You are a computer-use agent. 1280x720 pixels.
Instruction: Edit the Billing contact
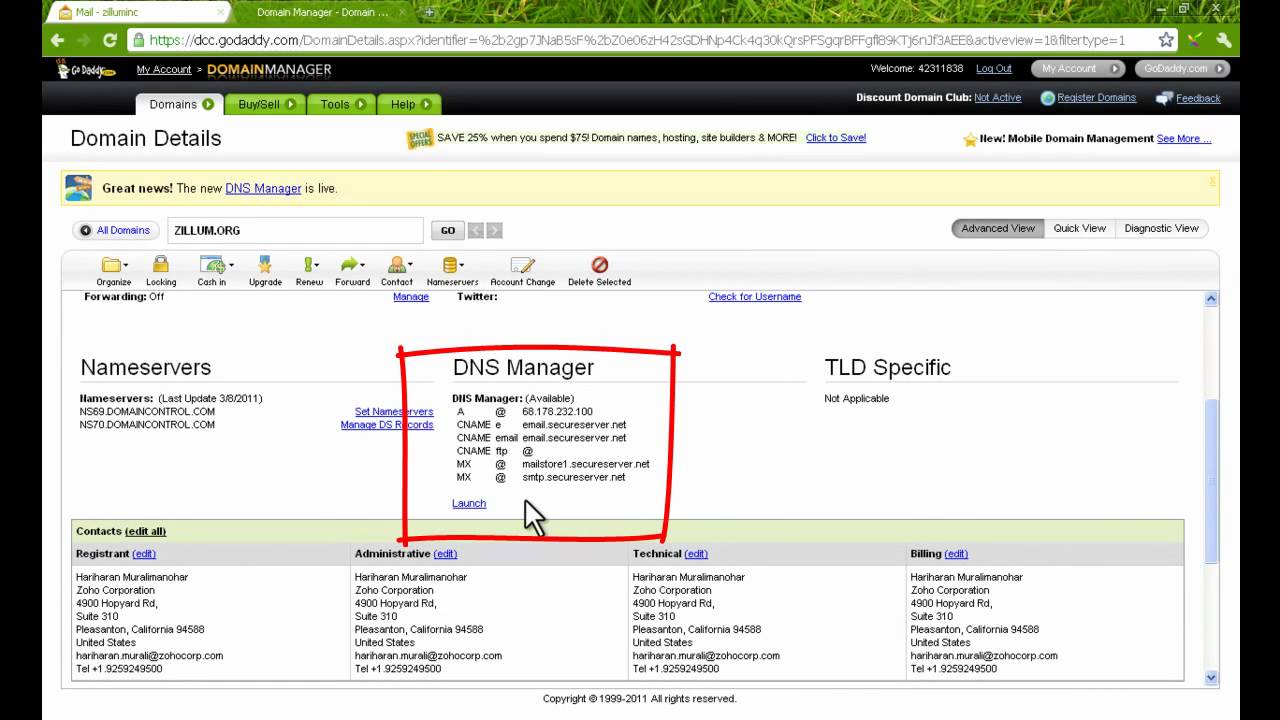click(x=956, y=554)
